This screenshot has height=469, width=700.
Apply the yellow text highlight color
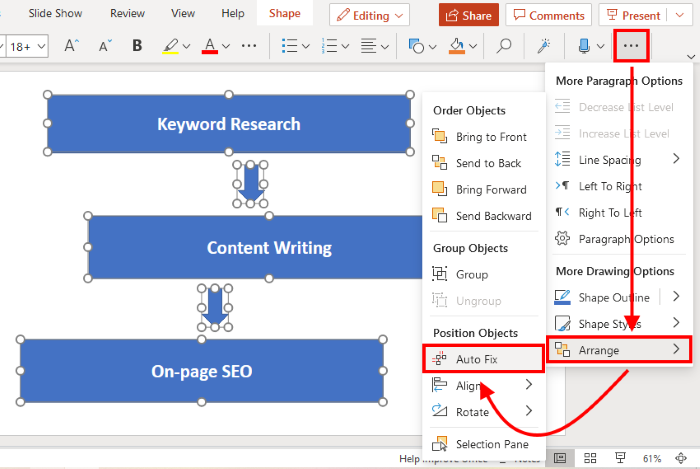pos(171,46)
